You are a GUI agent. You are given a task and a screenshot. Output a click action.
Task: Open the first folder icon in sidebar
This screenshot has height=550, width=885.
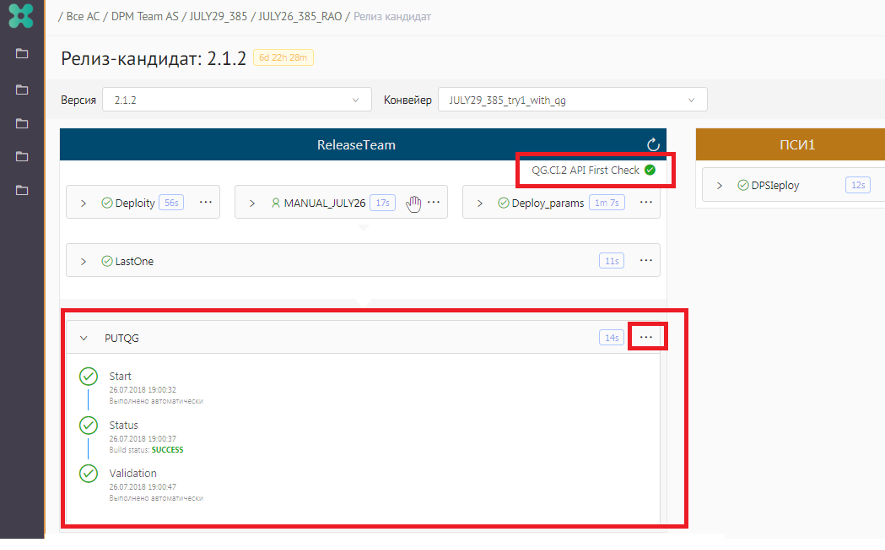22,54
